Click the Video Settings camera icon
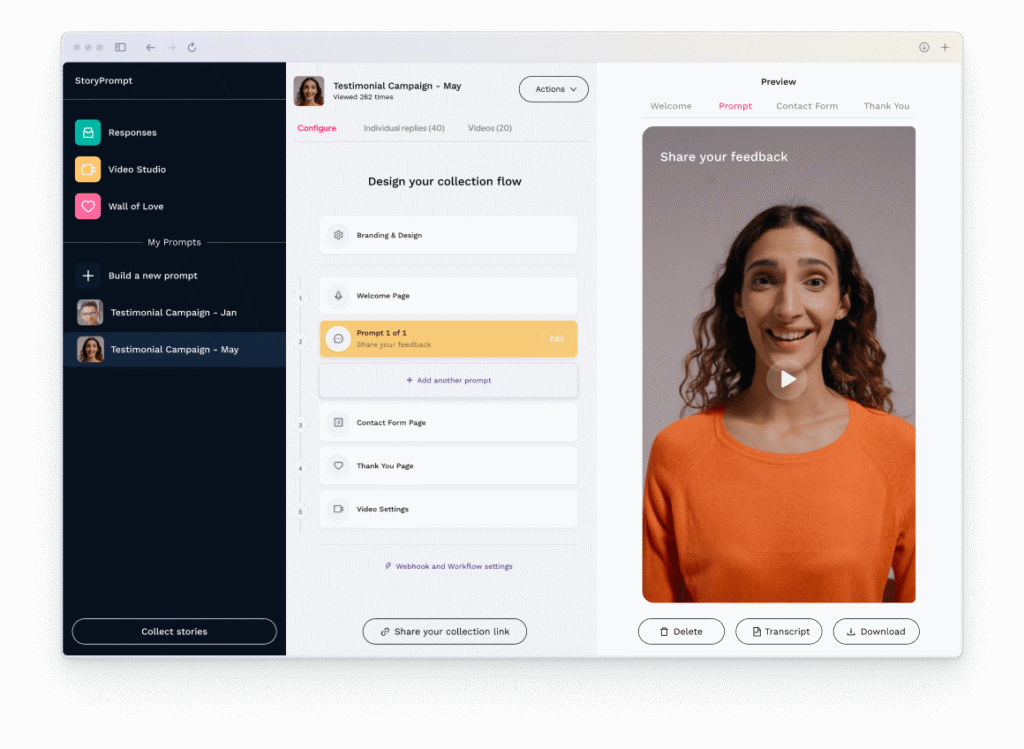 point(338,509)
